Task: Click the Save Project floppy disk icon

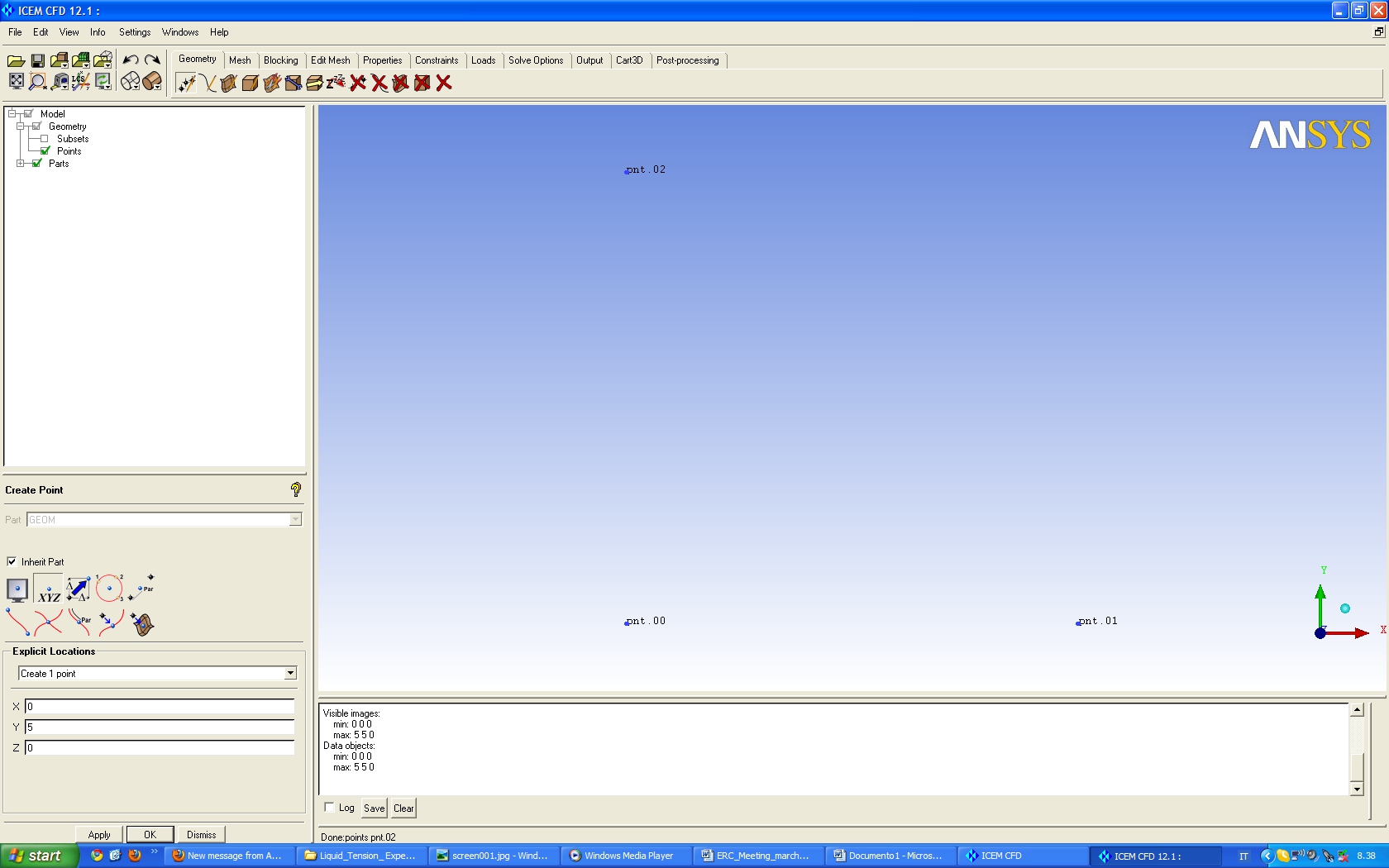Action: pyautogui.click(x=37, y=60)
